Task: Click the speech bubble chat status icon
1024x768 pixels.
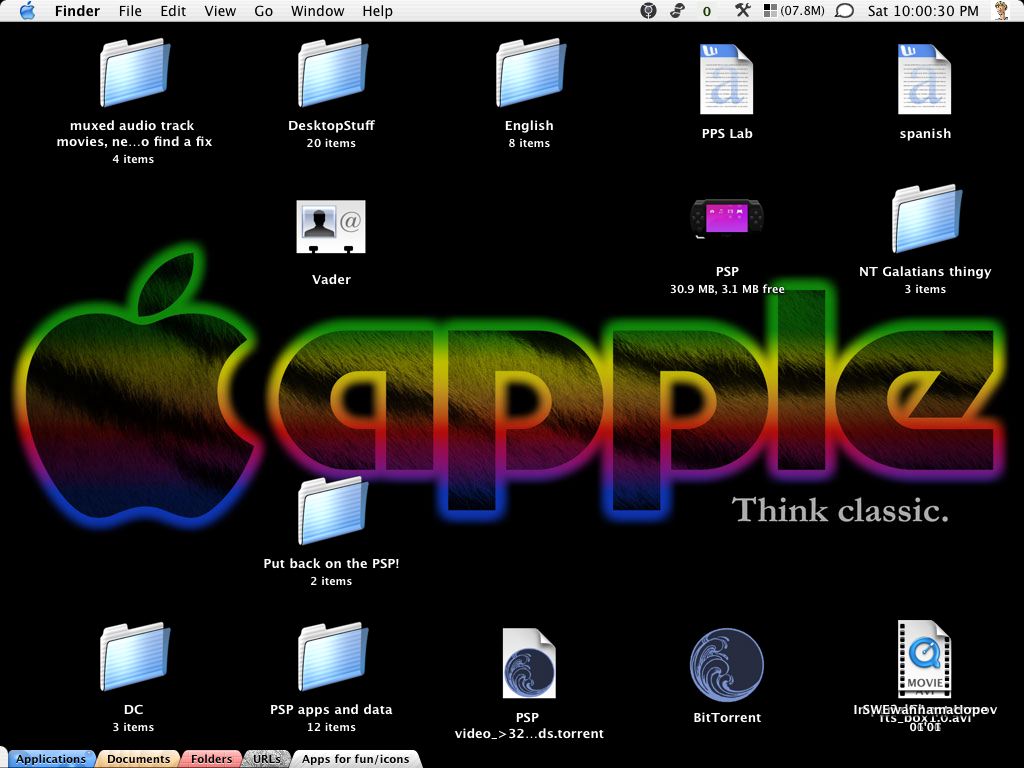Action: [844, 11]
